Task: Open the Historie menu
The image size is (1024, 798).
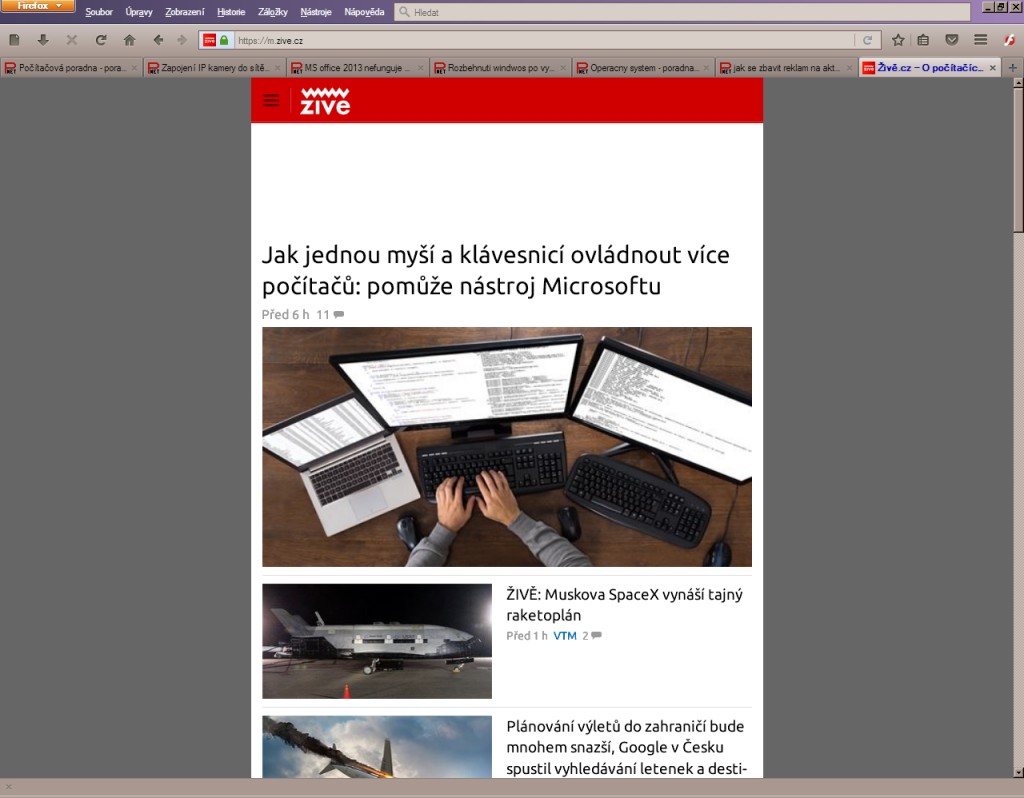Action: (231, 12)
